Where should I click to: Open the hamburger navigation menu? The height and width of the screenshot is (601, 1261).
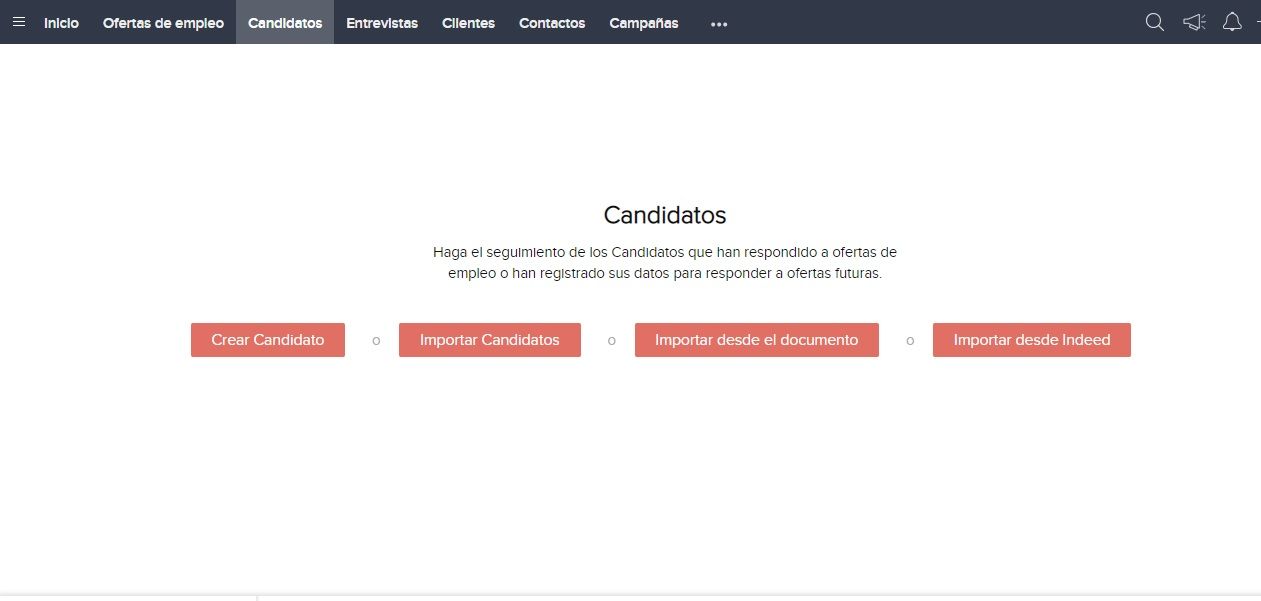[x=18, y=22]
